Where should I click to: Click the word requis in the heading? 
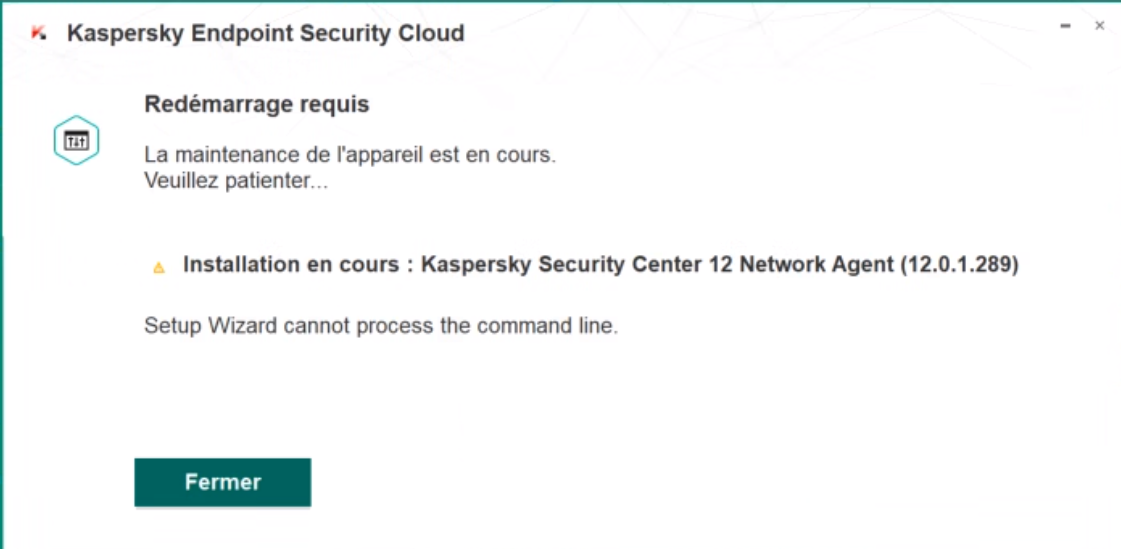click(x=335, y=104)
